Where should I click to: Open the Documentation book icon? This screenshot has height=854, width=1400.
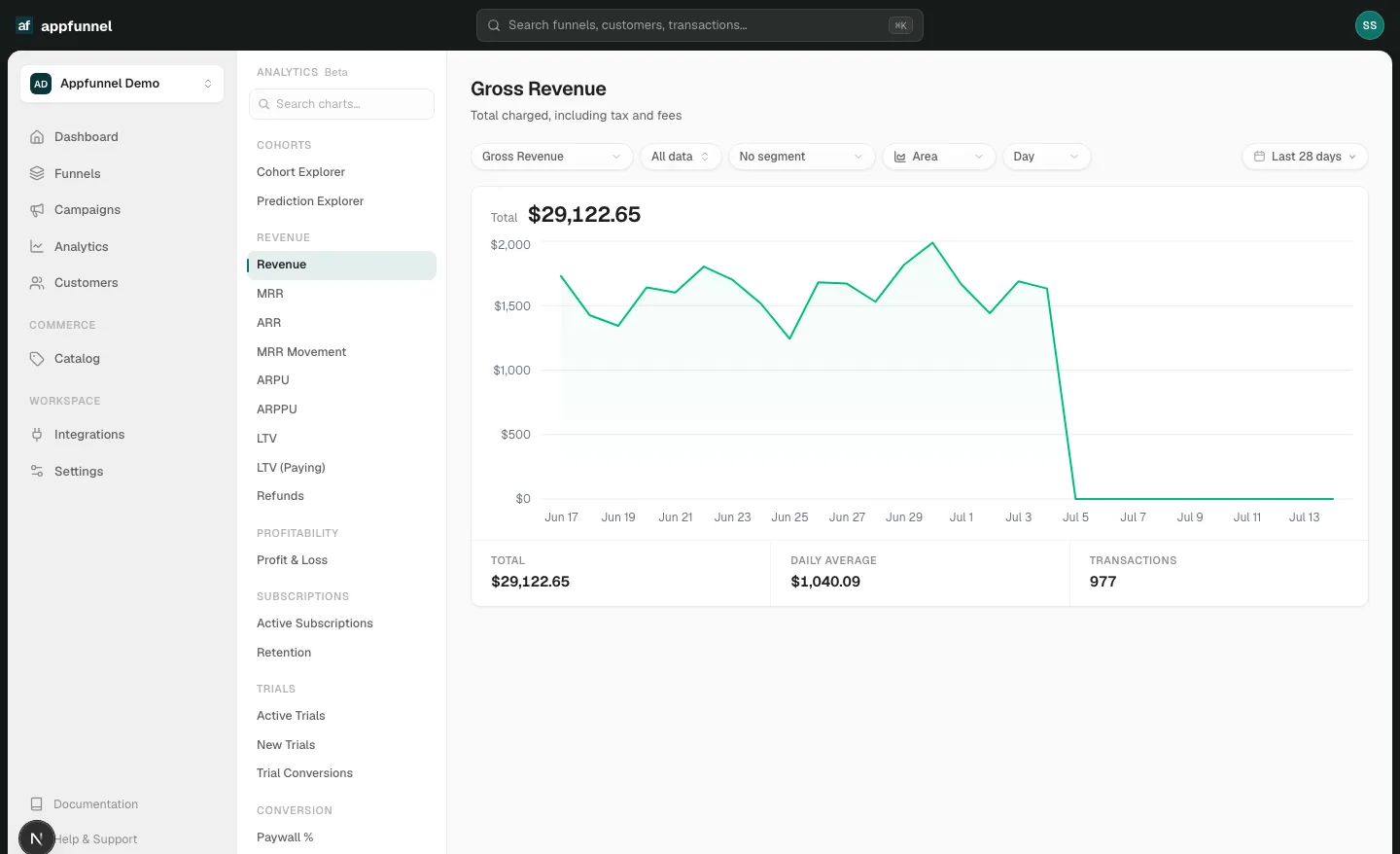(37, 804)
